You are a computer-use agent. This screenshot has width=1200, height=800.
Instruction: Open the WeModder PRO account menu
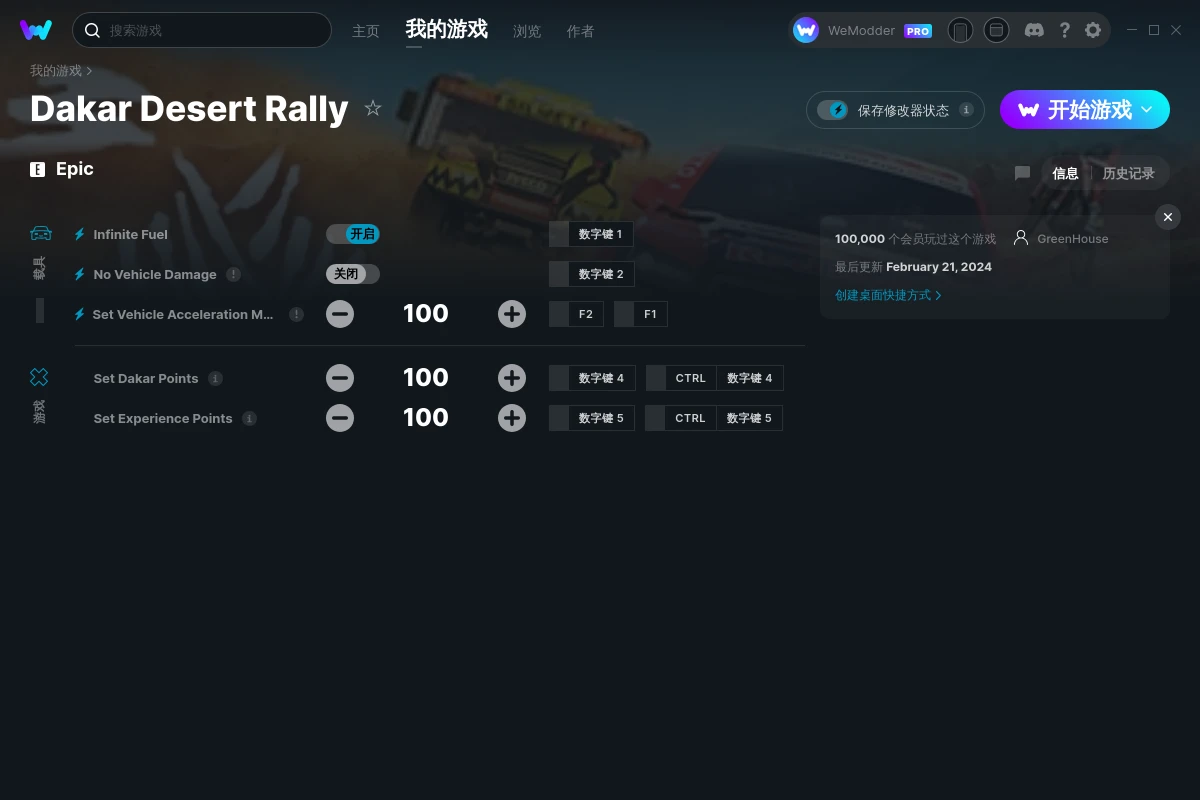click(x=863, y=30)
